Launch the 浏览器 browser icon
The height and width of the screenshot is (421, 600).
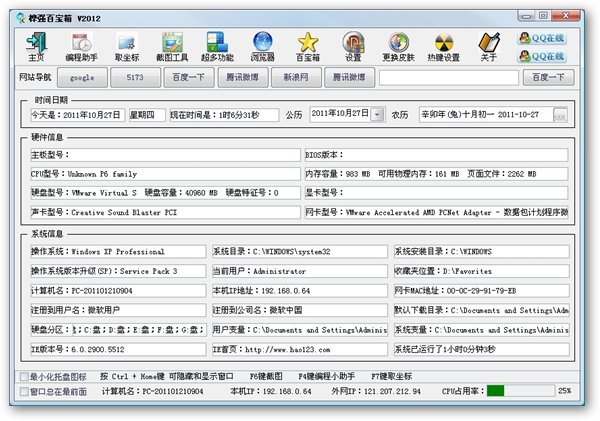(x=262, y=47)
